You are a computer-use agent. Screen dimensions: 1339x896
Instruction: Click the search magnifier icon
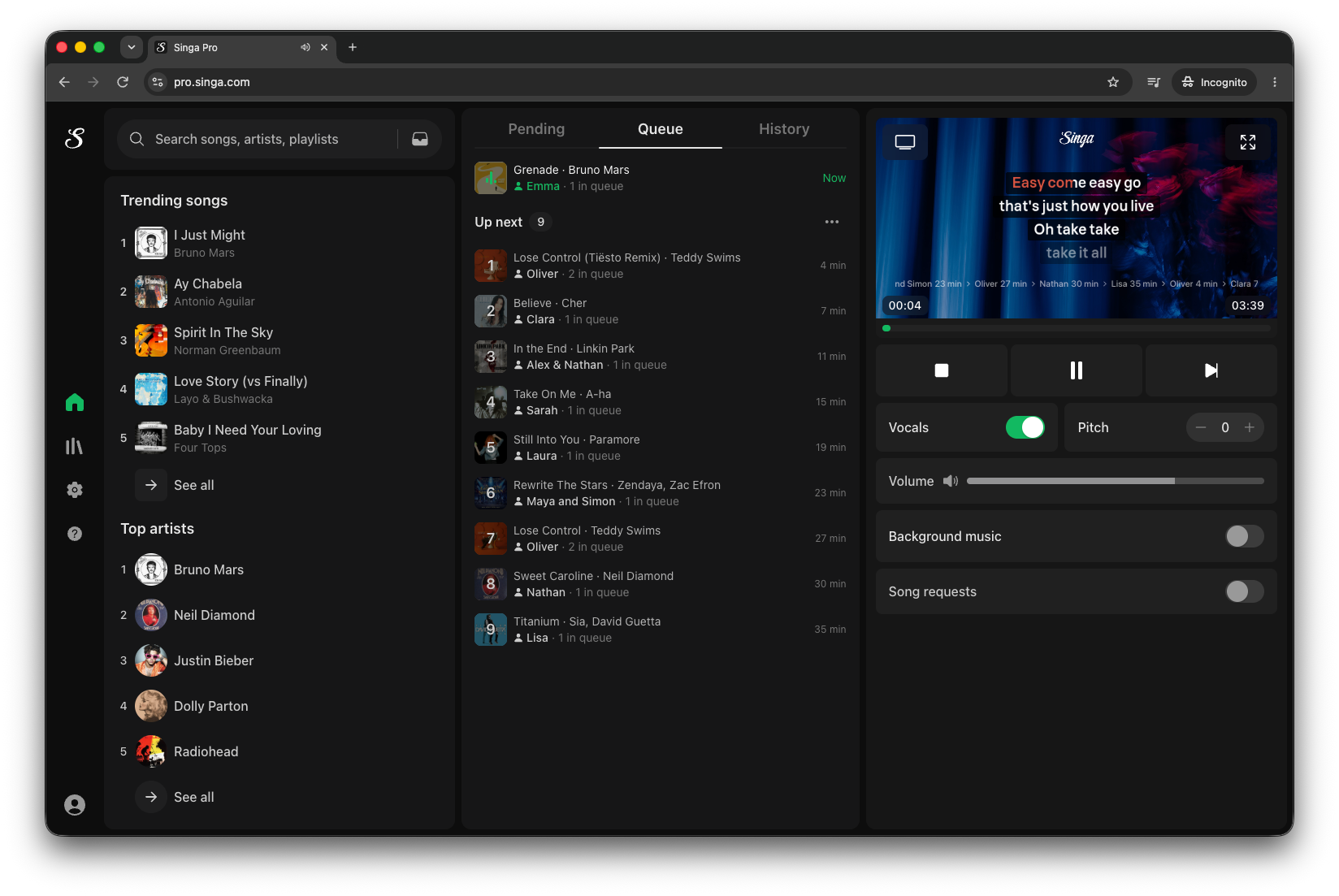point(137,139)
